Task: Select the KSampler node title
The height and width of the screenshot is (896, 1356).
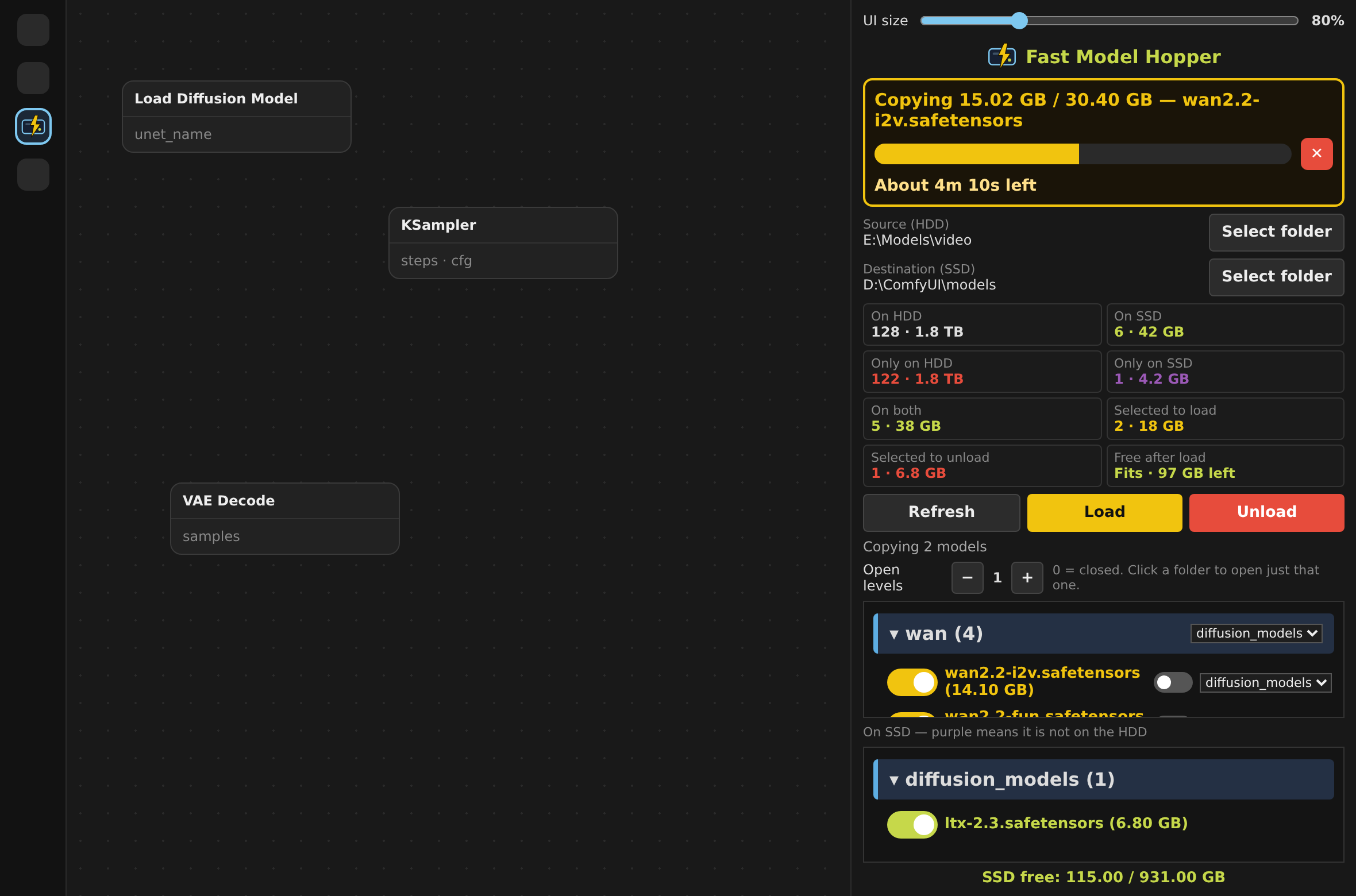Action: coord(438,225)
